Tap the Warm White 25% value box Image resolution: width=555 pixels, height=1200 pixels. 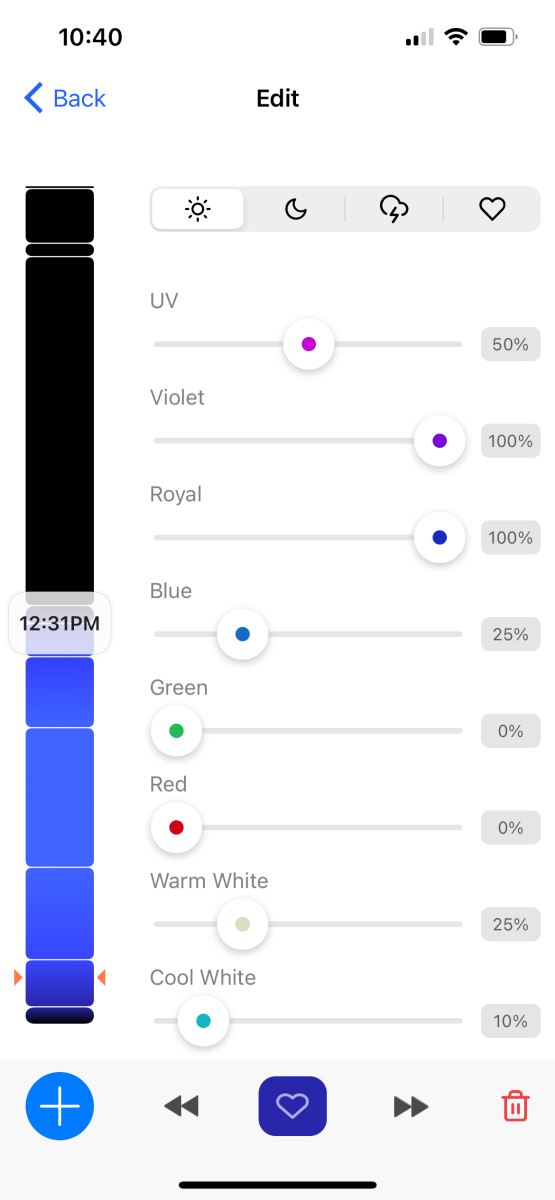510,925
